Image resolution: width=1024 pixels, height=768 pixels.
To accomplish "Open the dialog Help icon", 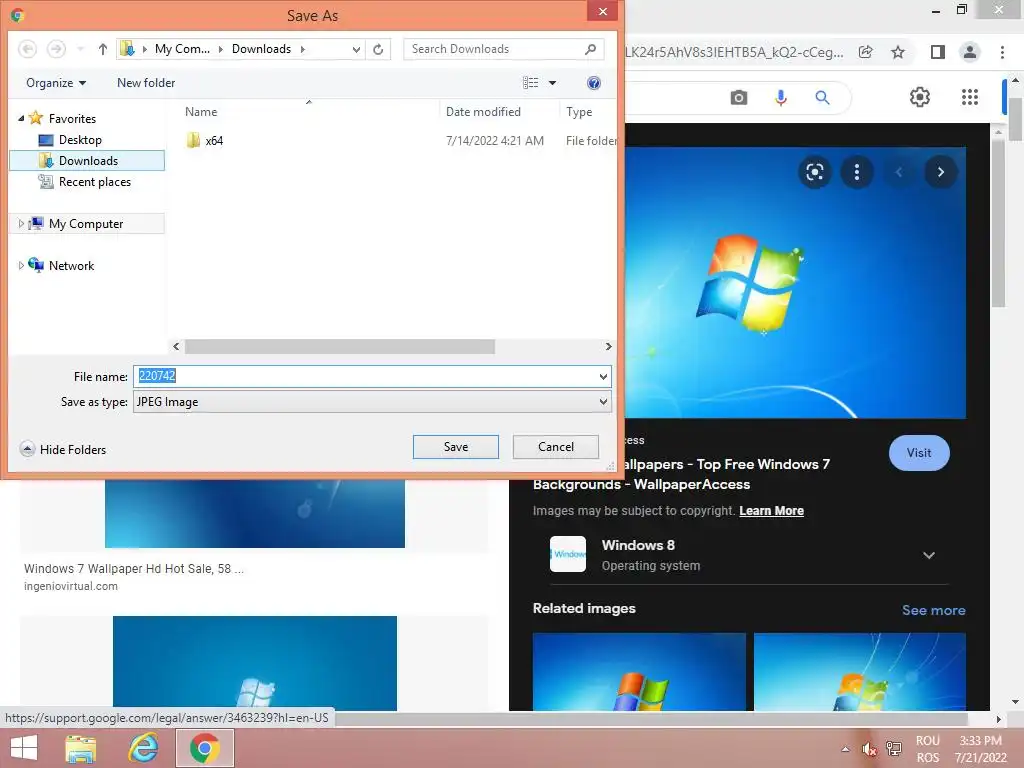I will click(x=594, y=83).
